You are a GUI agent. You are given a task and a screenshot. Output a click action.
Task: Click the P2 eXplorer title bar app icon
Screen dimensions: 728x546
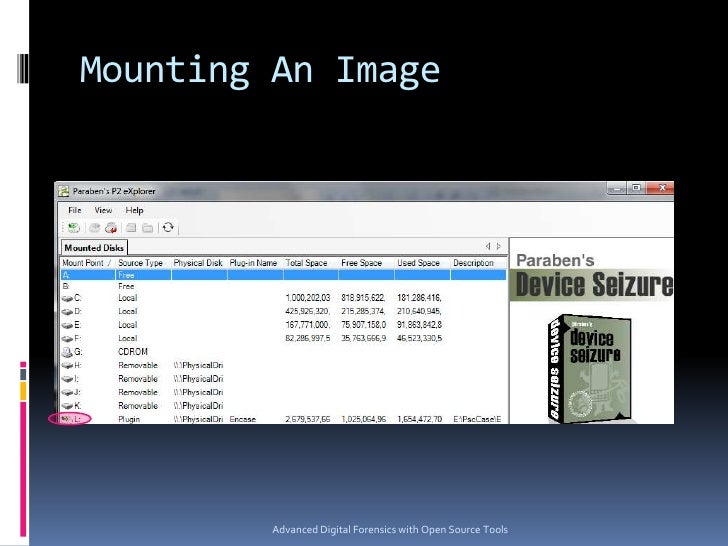coord(64,191)
